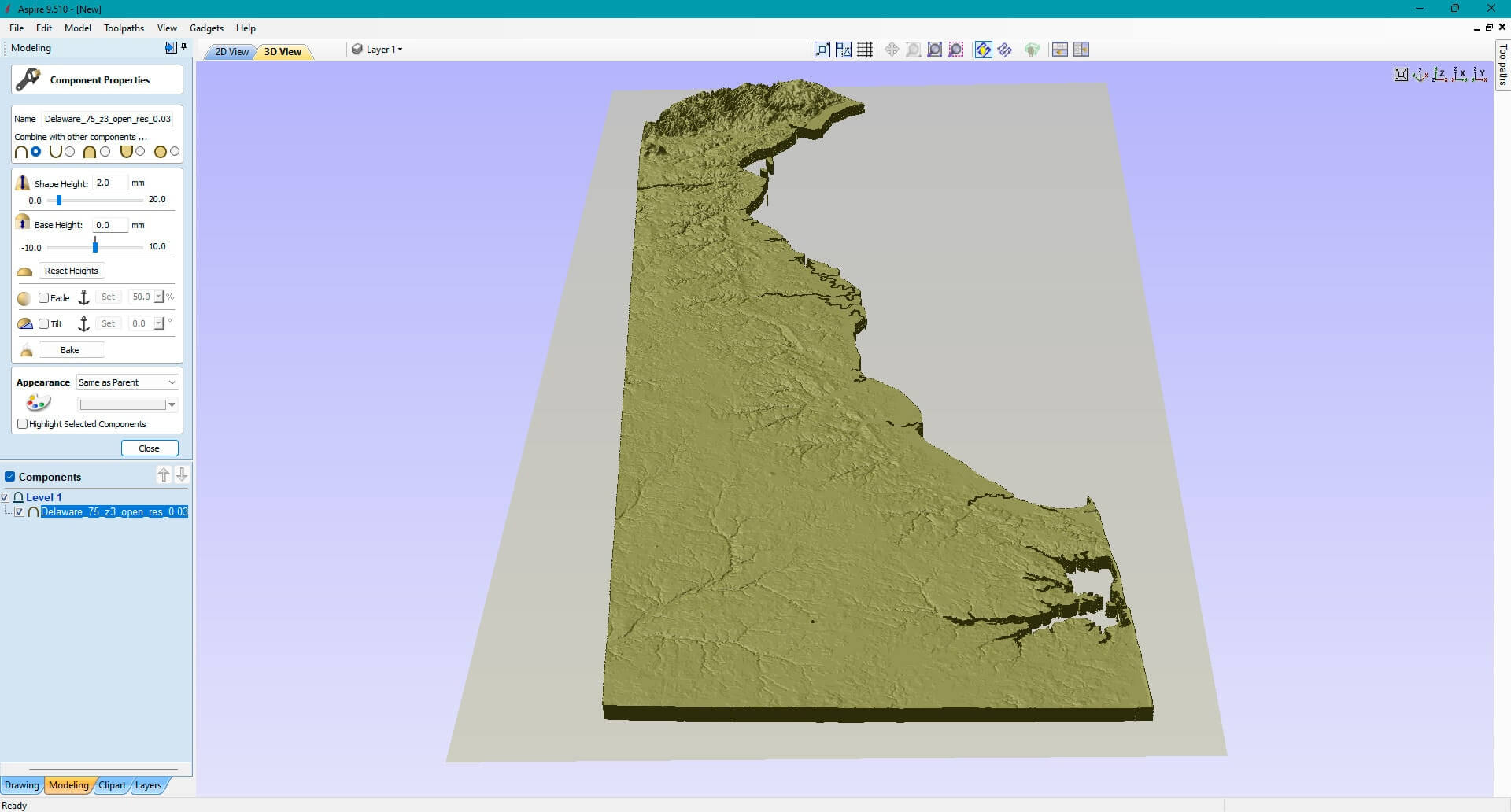The image size is (1511, 812).
Task: Uncheck the Delaware component visibility box
Action: pyautogui.click(x=20, y=511)
